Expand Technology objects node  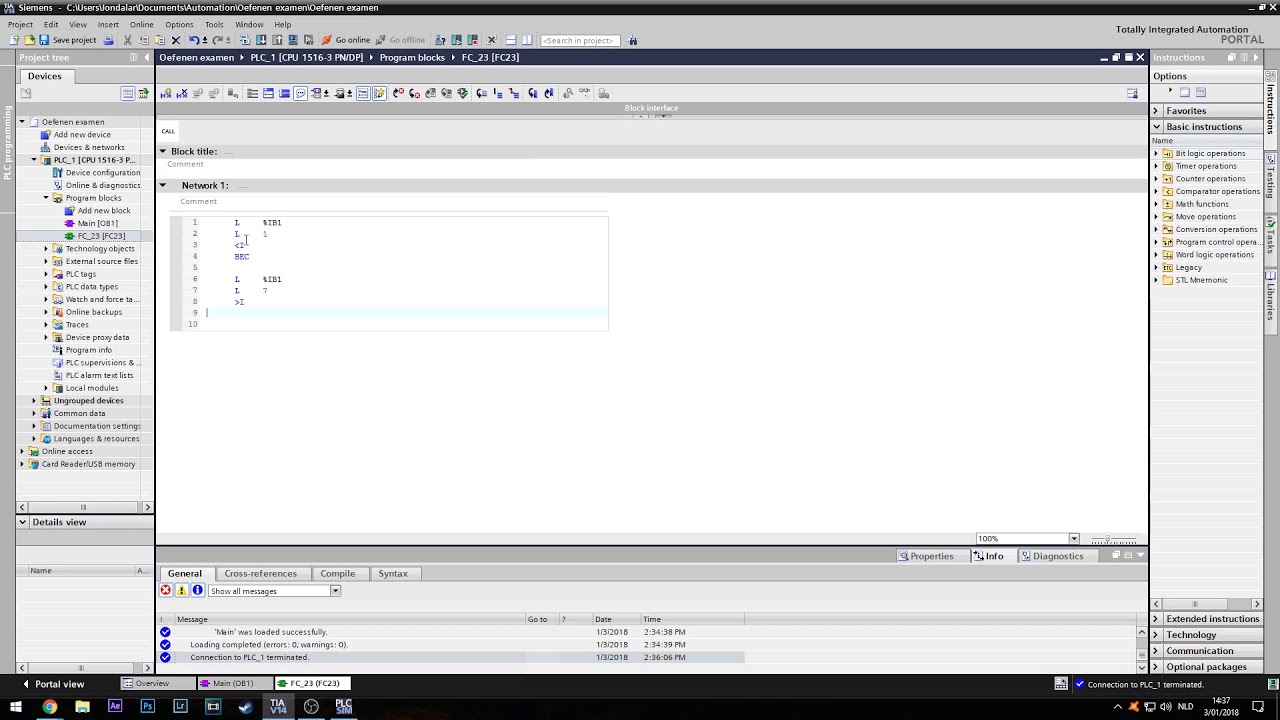pyautogui.click(x=46, y=249)
